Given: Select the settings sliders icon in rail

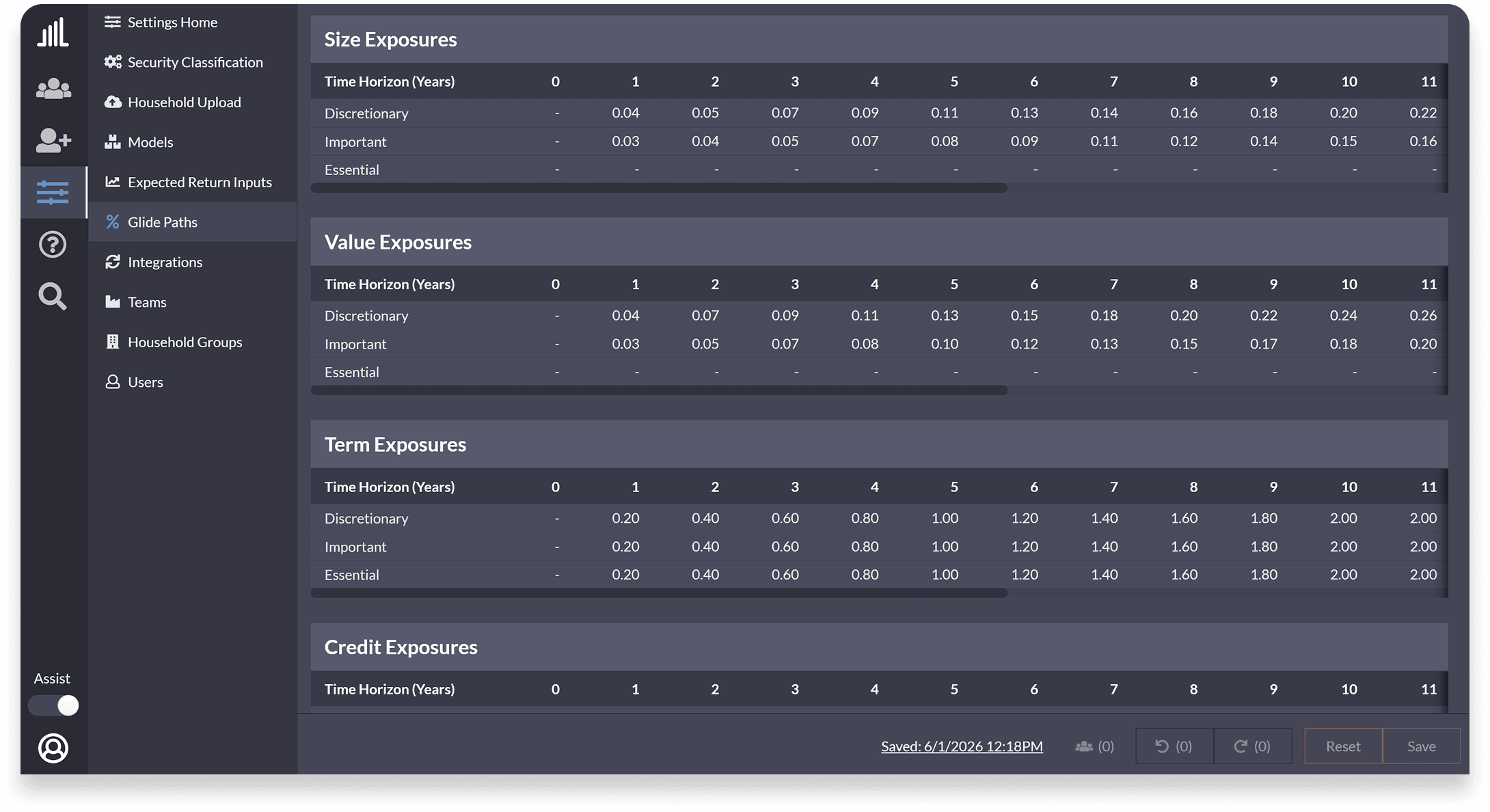Looking at the screenshot, I should [53, 192].
